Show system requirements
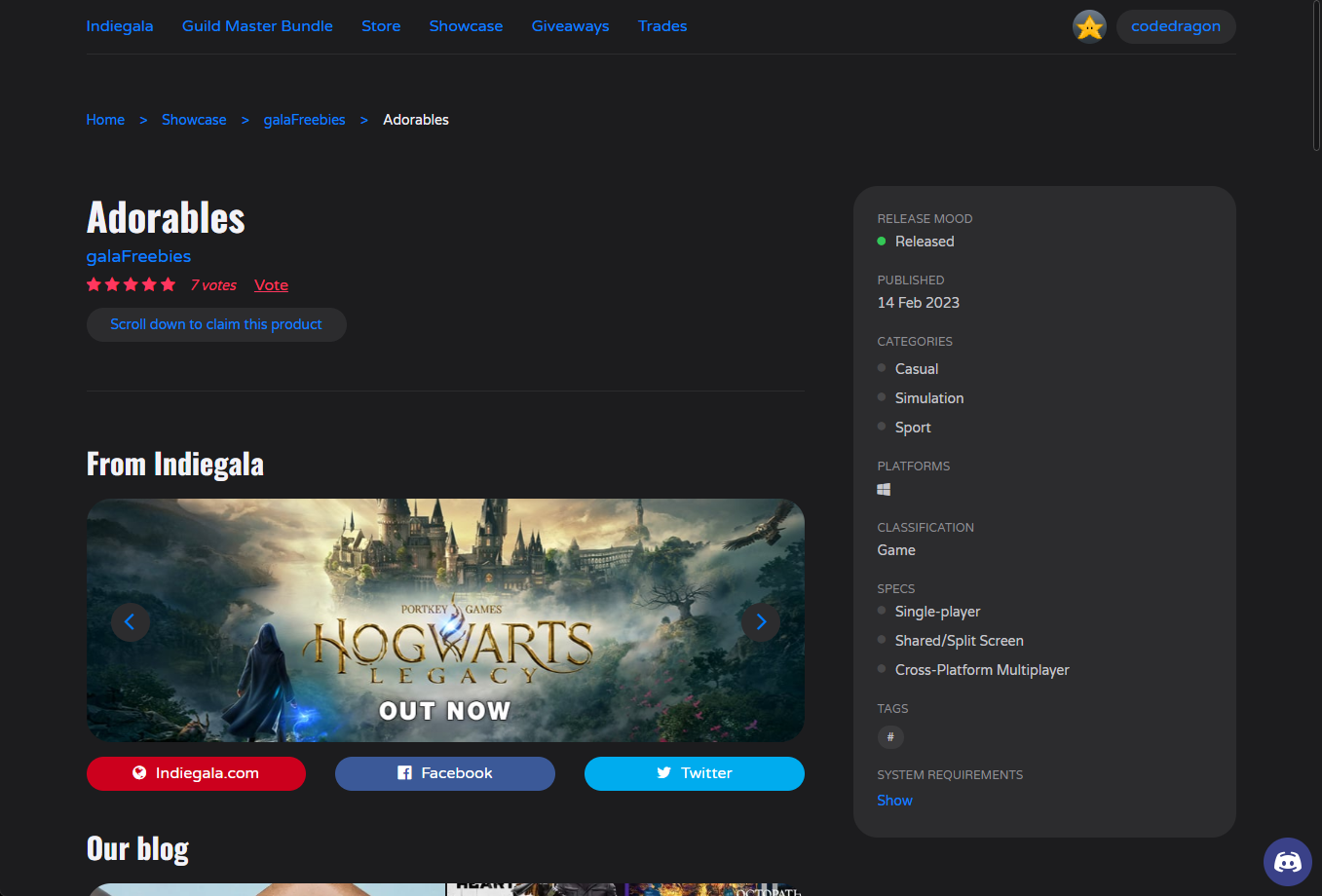The height and width of the screenshot is (896, 1322). 894,801
